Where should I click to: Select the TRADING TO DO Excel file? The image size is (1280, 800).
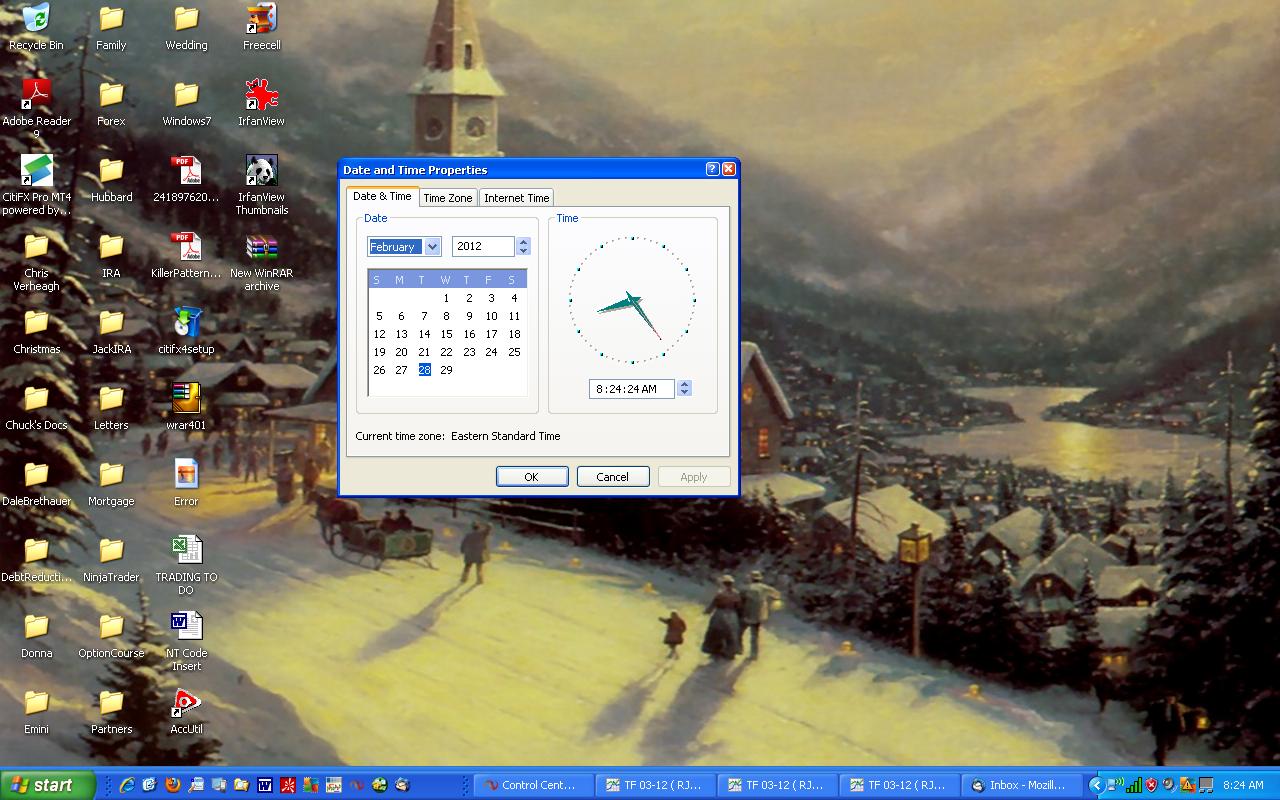point(186,565)
